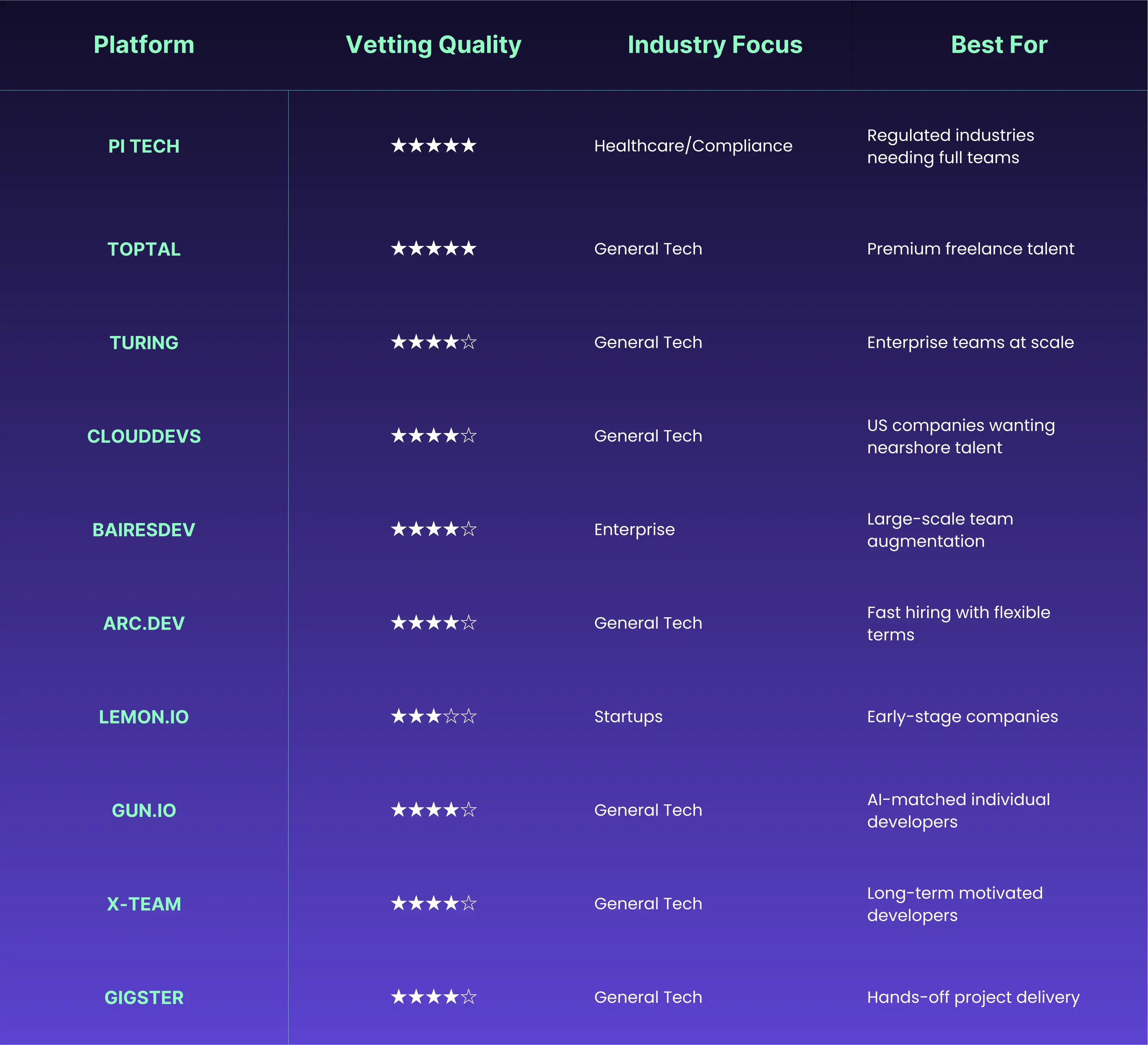Click 'Enterprise teams at scale'
The width and height of the screenshot is (1148, 1045).
[x=970, y=343]
